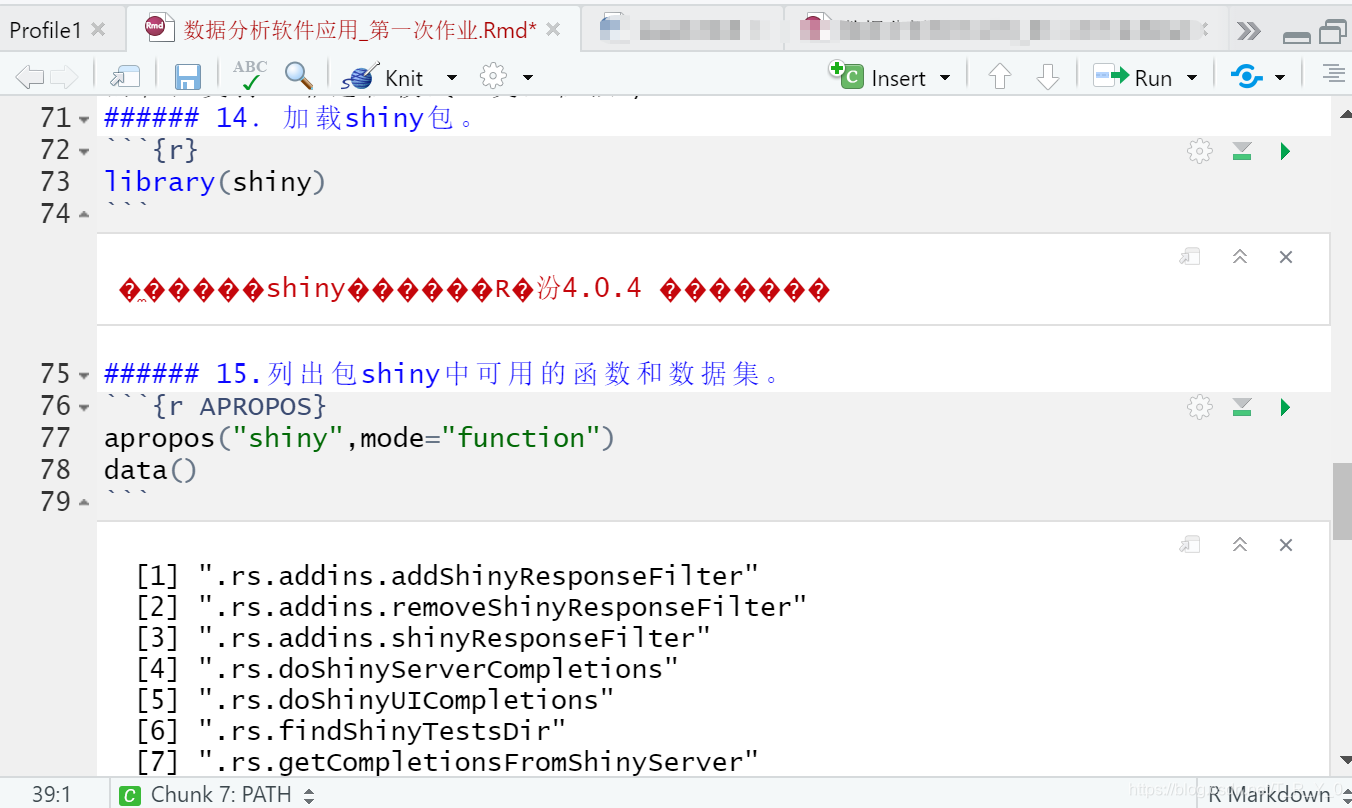1352x808 pixels.
Task: Click scrollbar thumb of editor
Action: tap(1342, 502)
